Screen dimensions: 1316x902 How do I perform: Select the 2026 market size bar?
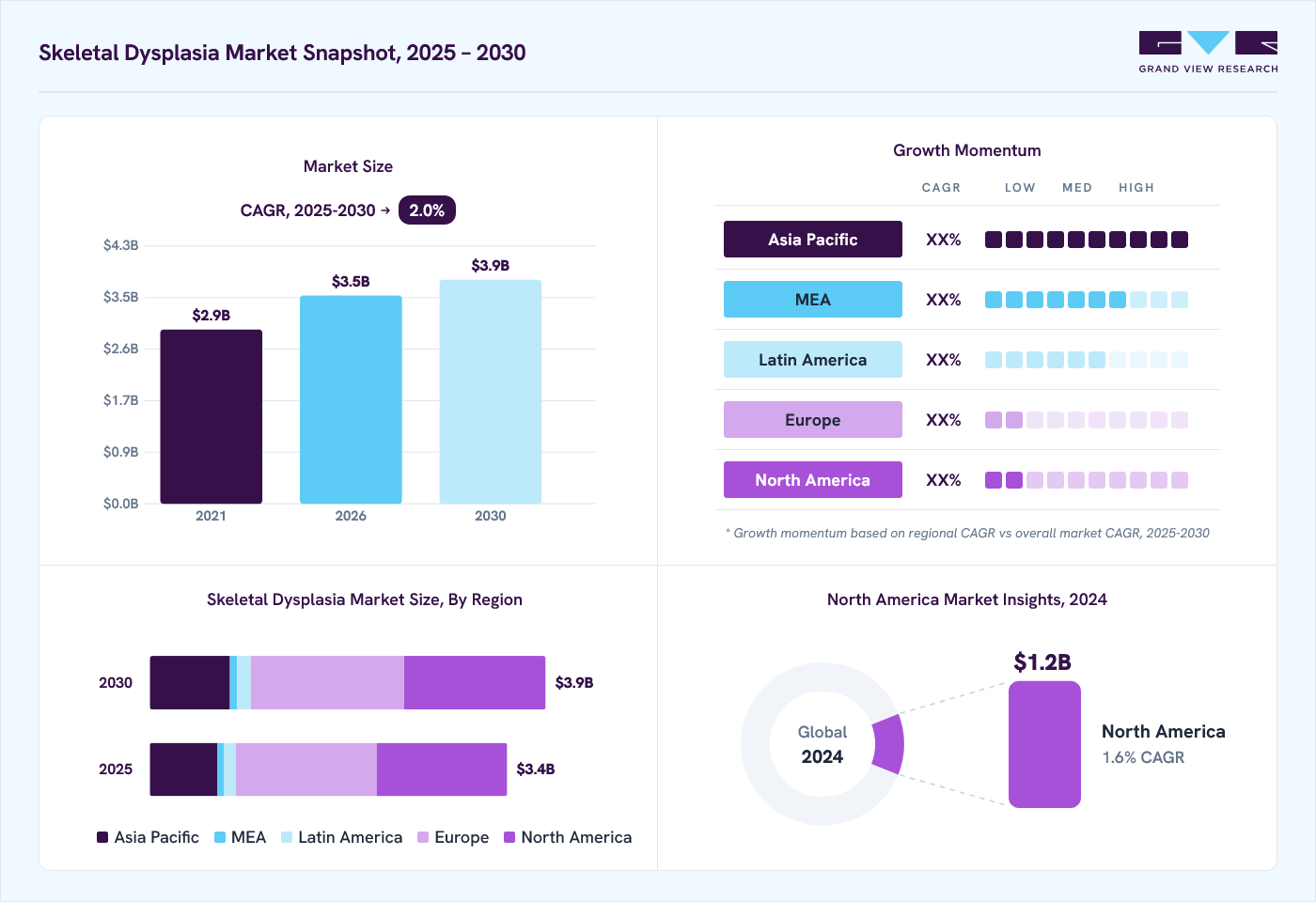(x=351, y=399)
